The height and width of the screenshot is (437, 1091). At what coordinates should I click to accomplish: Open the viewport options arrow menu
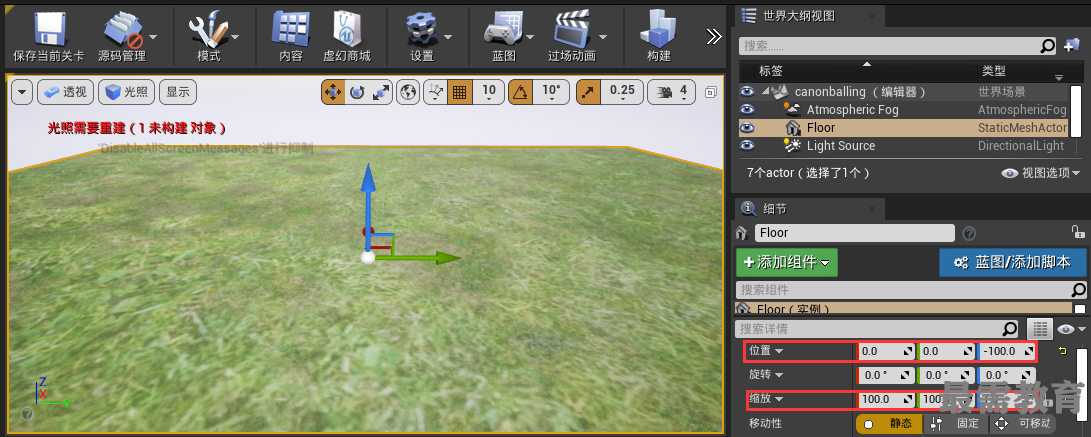(22, 92)
